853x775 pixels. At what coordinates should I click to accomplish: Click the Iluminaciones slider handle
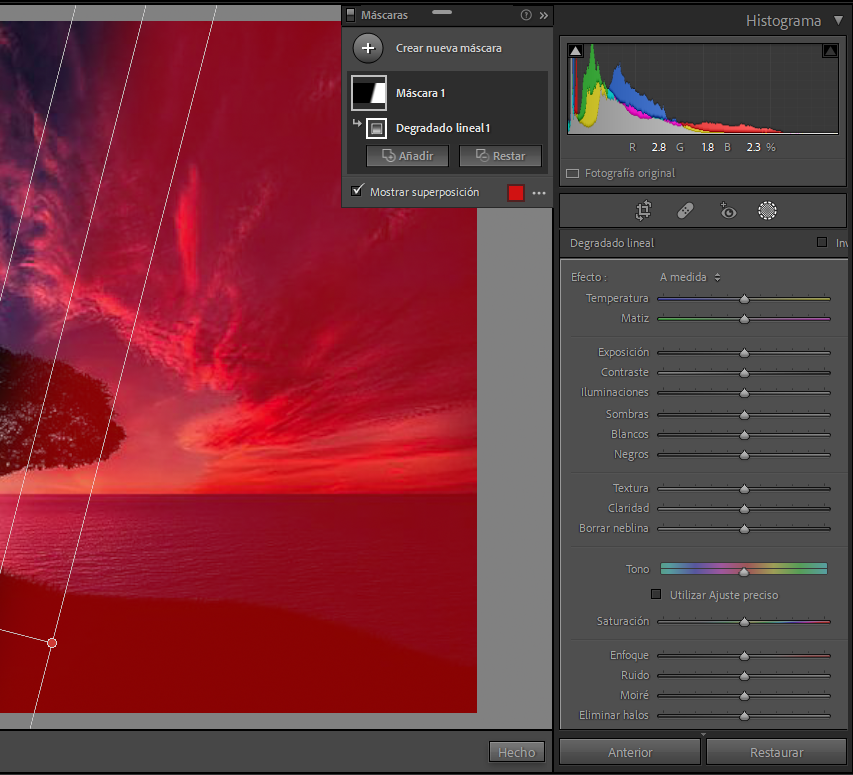click(744, 393)
